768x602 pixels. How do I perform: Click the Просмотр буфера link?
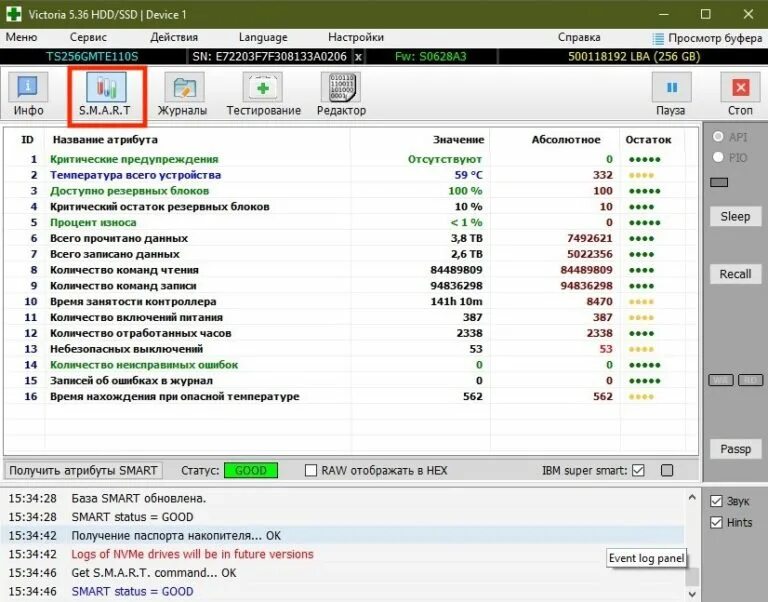(x=715, y=38)
